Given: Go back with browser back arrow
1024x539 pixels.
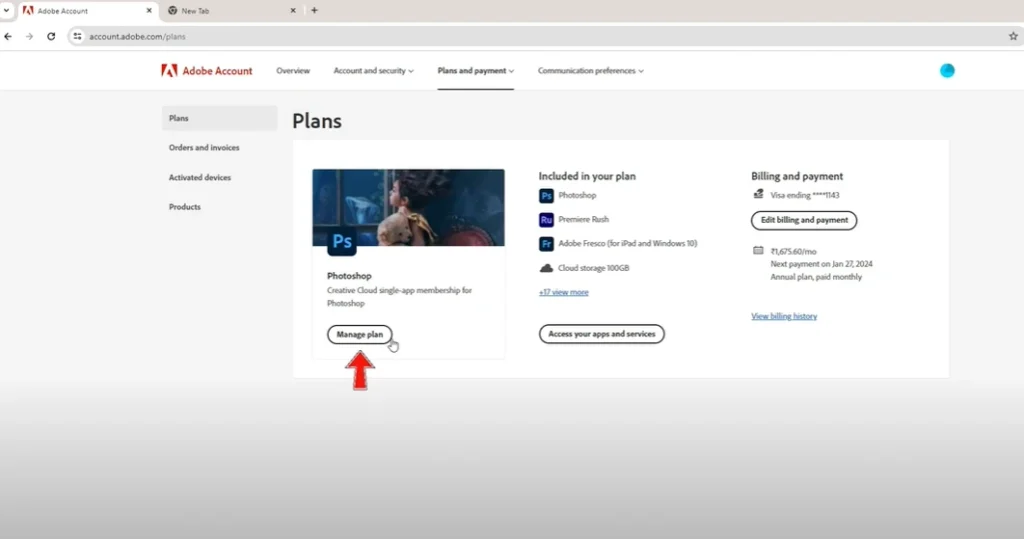Looking at the screenshot, I should [x=8, y=37].
